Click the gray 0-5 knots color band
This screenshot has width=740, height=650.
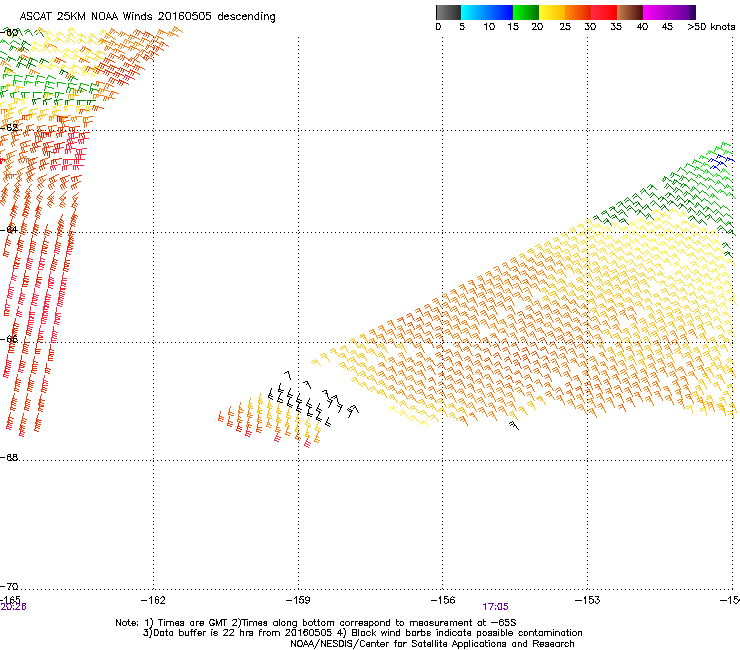(x=448, y=12)
